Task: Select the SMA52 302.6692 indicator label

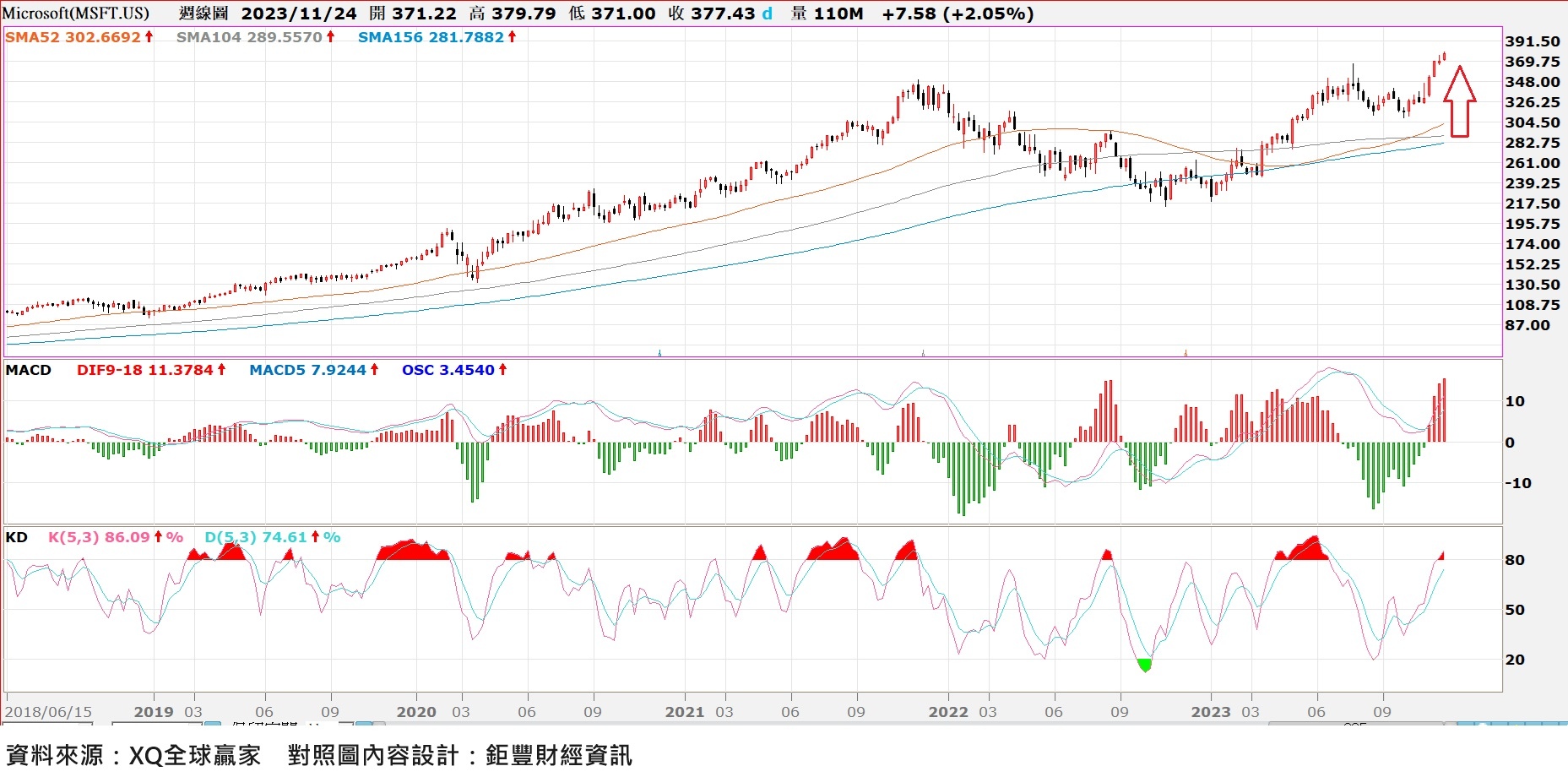Action: point(73,37)
